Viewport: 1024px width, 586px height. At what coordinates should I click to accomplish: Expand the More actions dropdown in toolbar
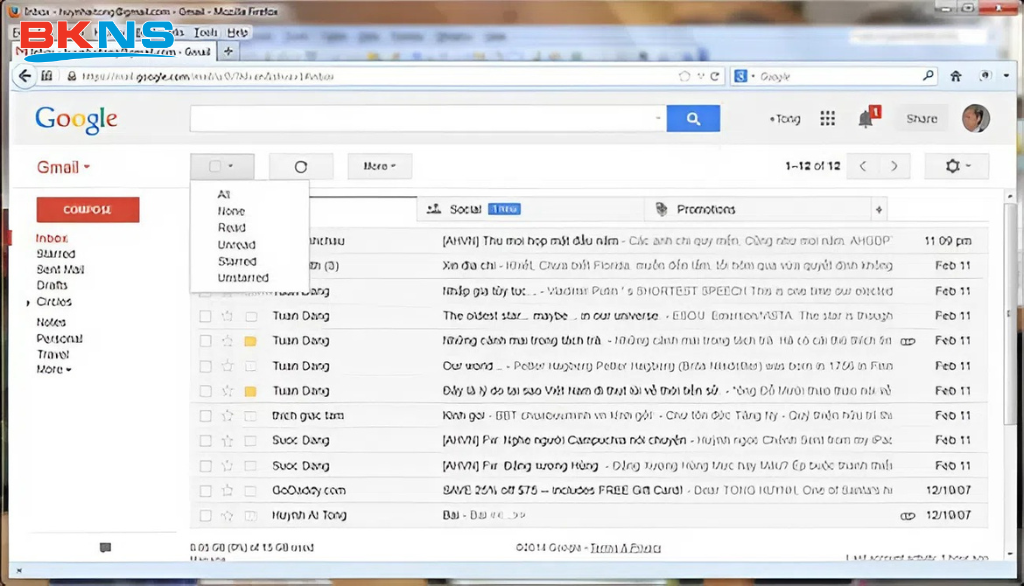click(x=379, y=167)
